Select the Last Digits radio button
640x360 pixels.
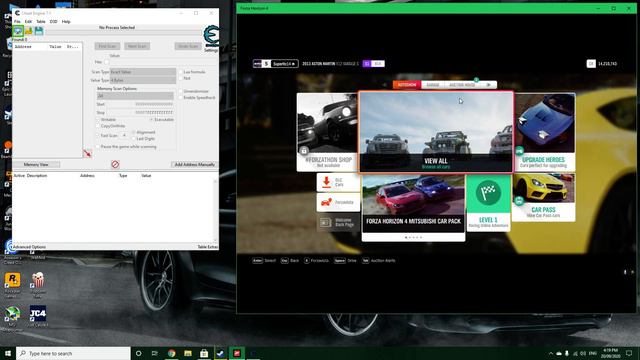(x=134, y=139)
